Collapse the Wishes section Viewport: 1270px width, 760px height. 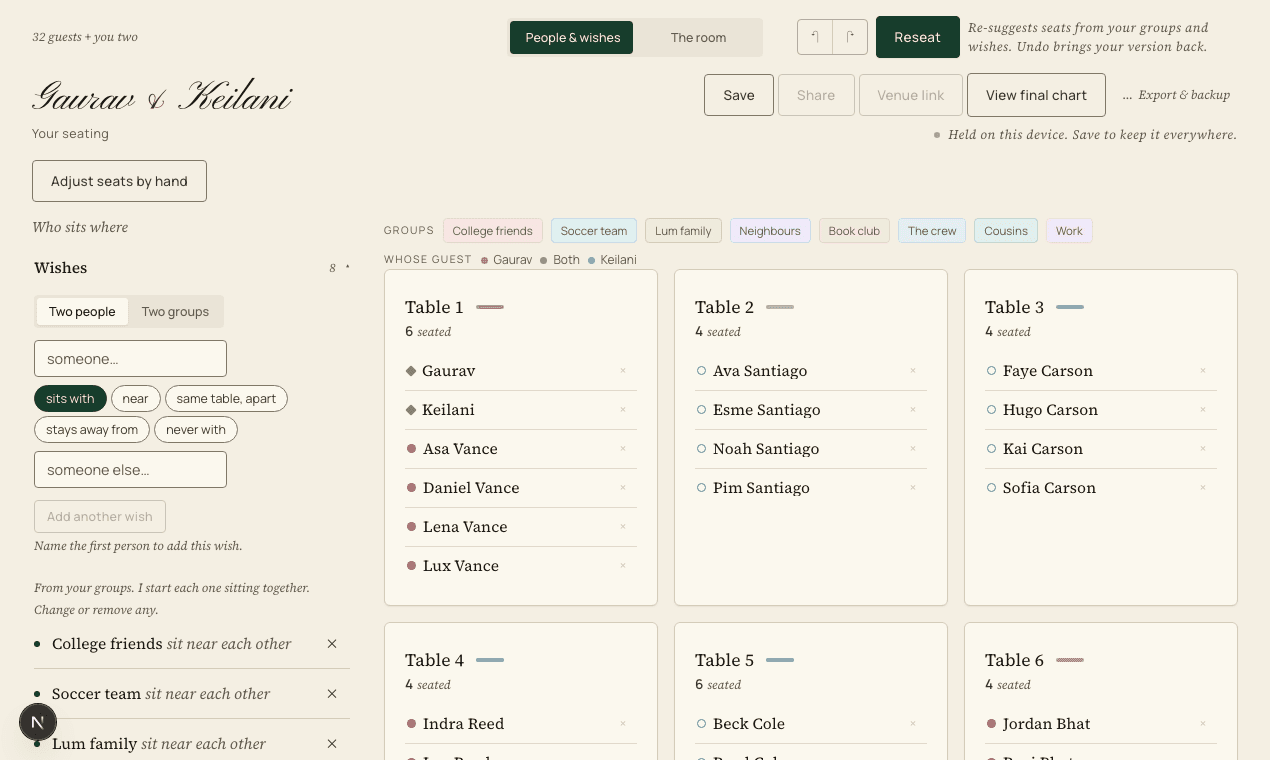click(x=192, y=268)
